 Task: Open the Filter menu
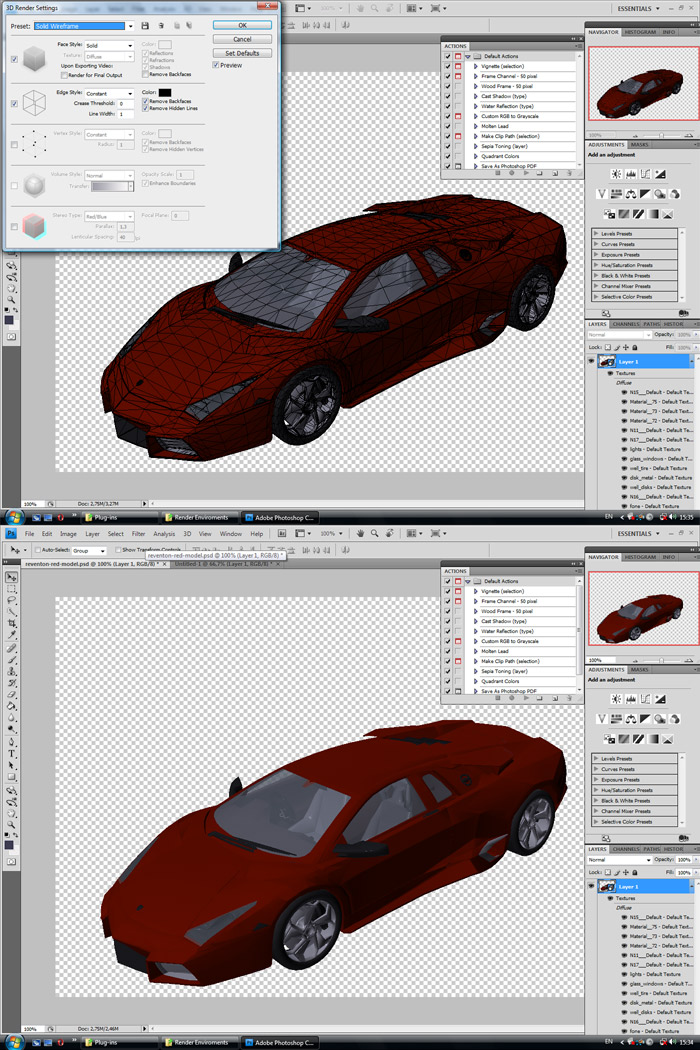click(139, 534)
